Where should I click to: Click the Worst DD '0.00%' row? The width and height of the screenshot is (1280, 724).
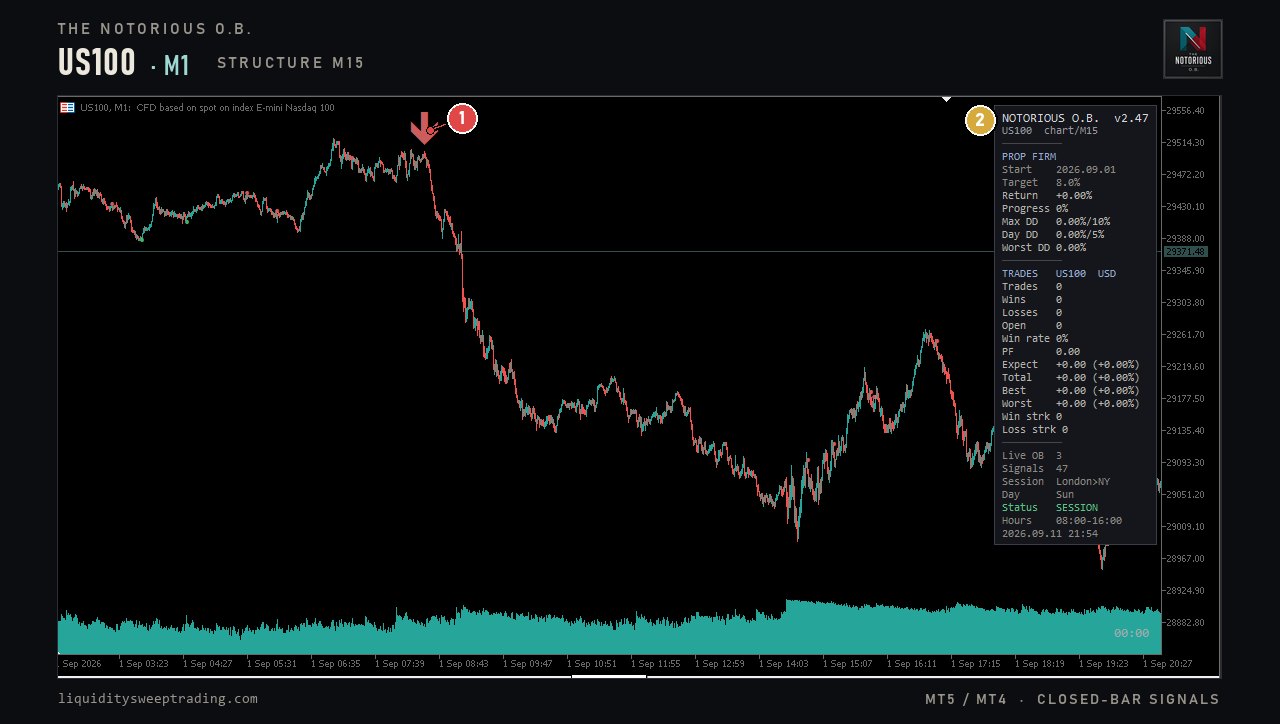coord(1044,248)
